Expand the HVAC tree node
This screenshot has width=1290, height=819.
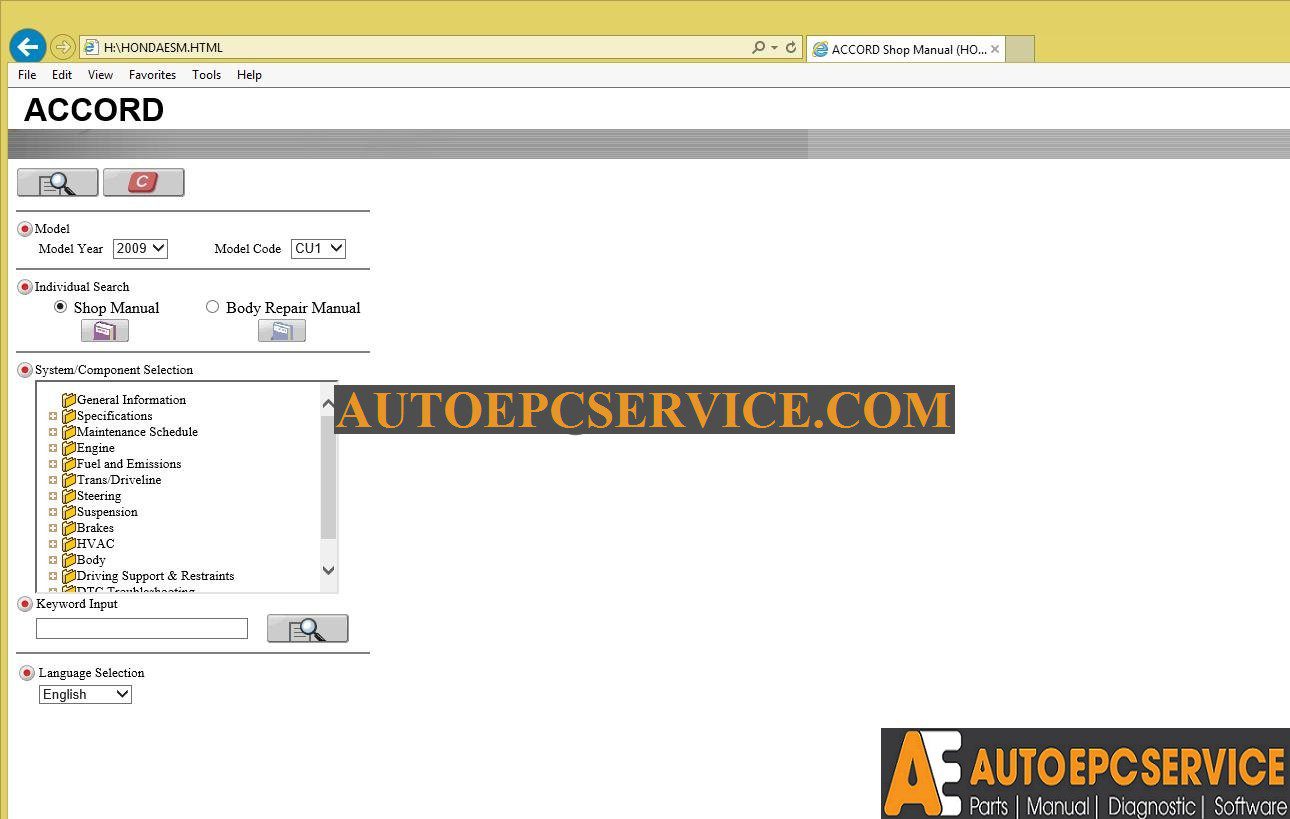click(53, 544)
